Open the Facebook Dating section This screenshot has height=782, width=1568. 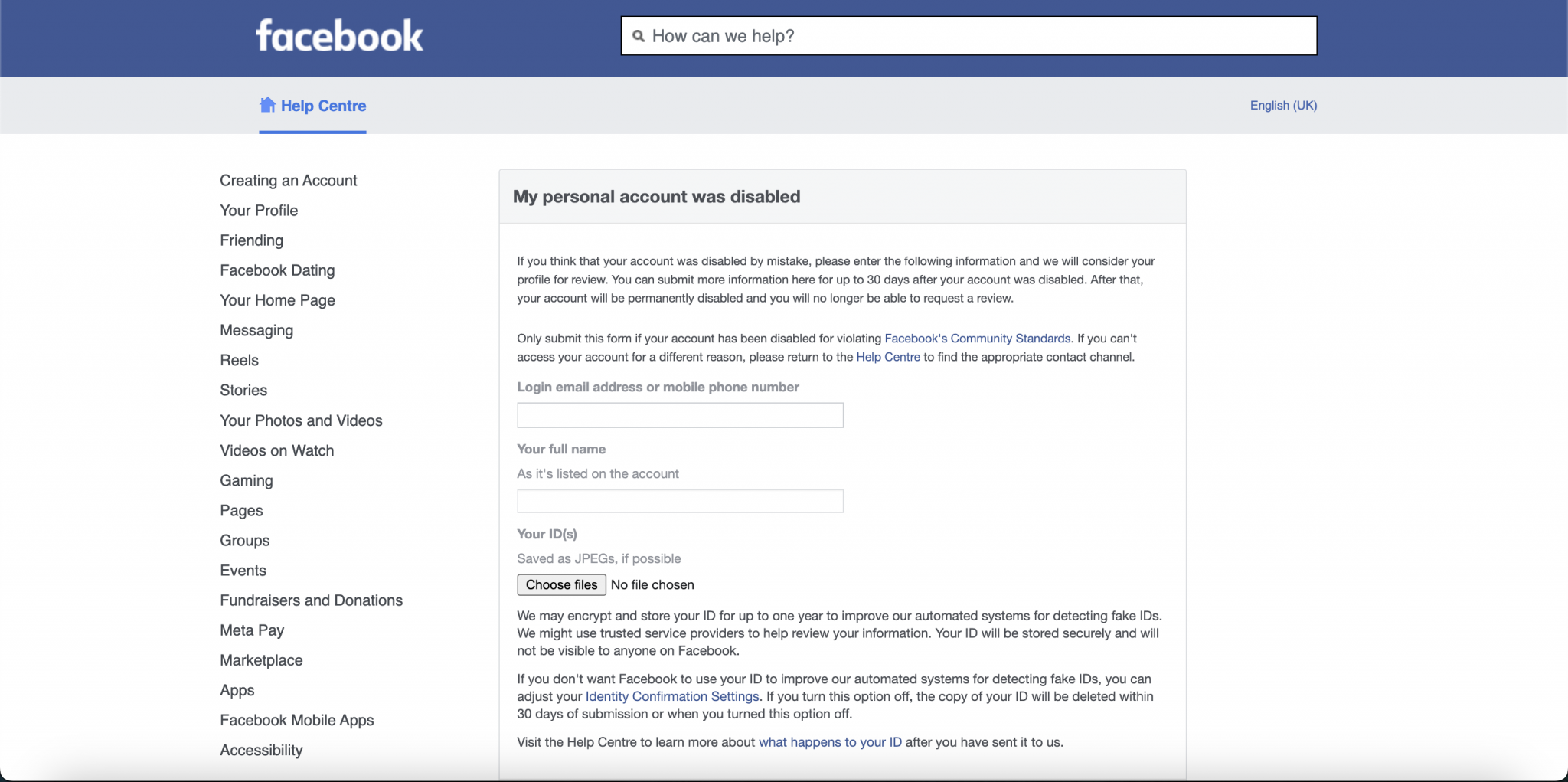point(276,270)
